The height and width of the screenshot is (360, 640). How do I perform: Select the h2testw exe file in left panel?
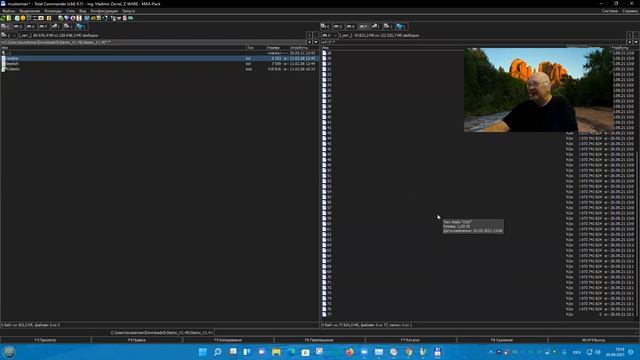(159, 69)
